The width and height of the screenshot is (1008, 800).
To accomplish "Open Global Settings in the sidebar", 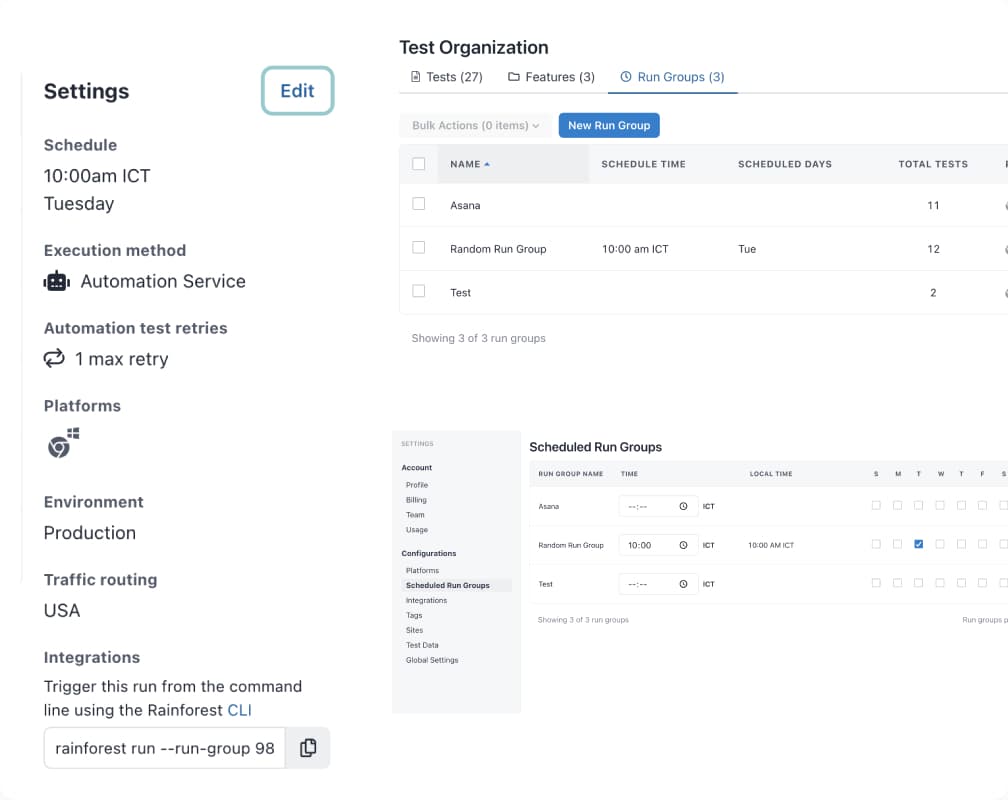I will pos(432,660).
